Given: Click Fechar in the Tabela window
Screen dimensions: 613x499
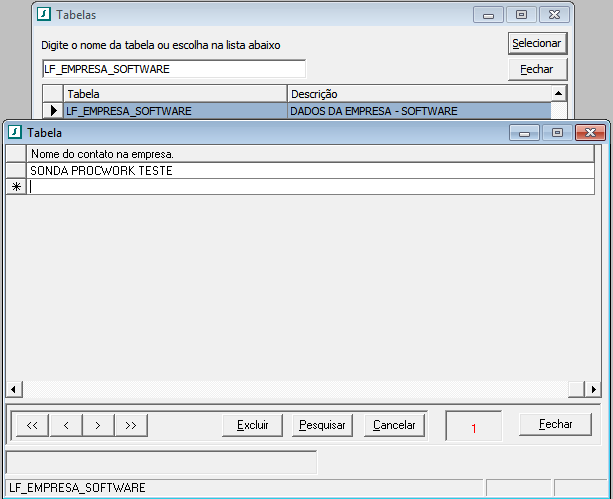Looking at the screenshot, I should (555, 424).
